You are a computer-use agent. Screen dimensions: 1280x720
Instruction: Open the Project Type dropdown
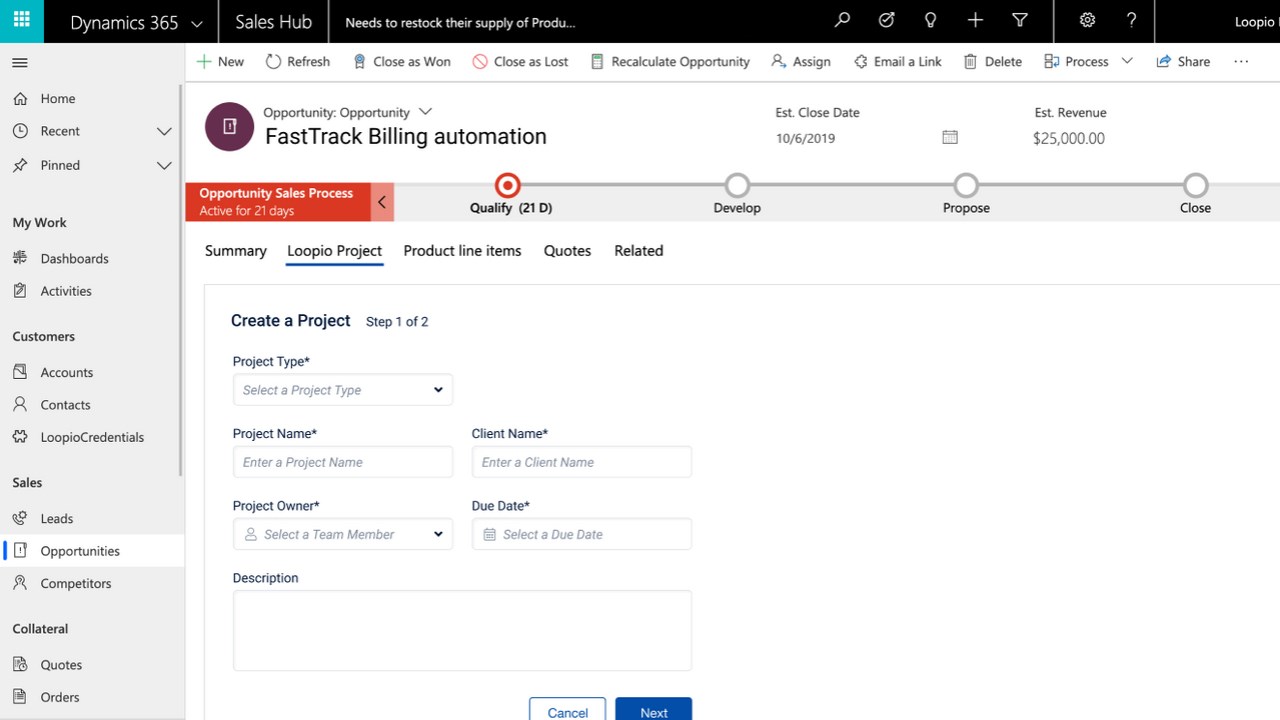click(342, 390)
